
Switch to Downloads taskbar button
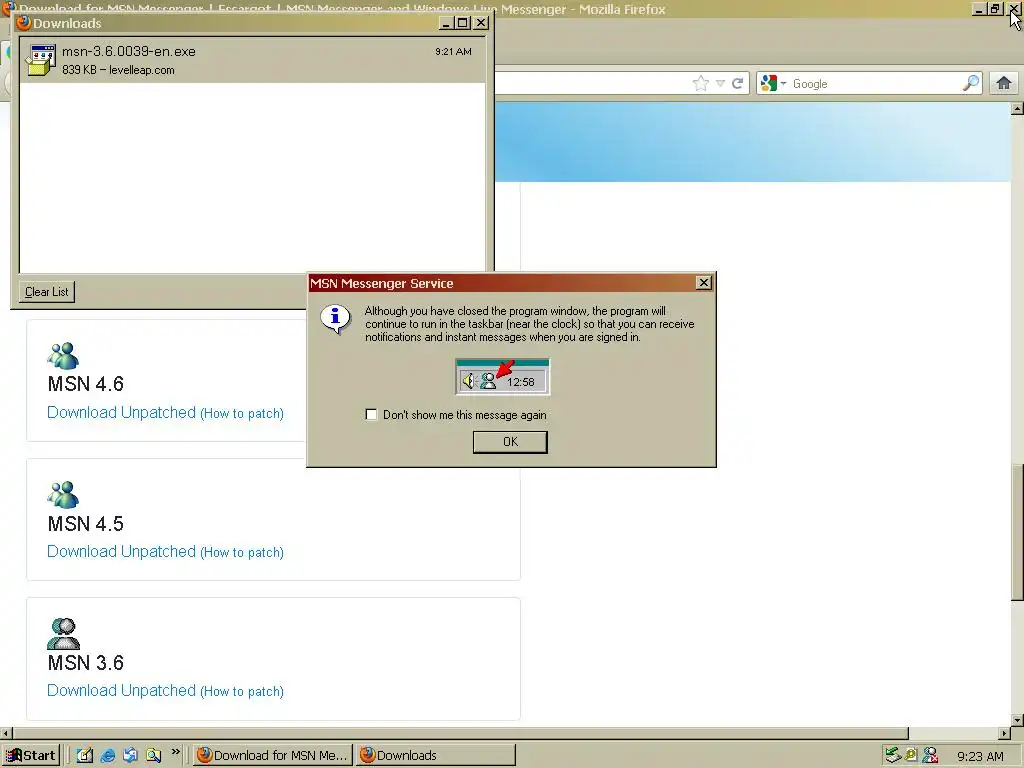[436, 756]
